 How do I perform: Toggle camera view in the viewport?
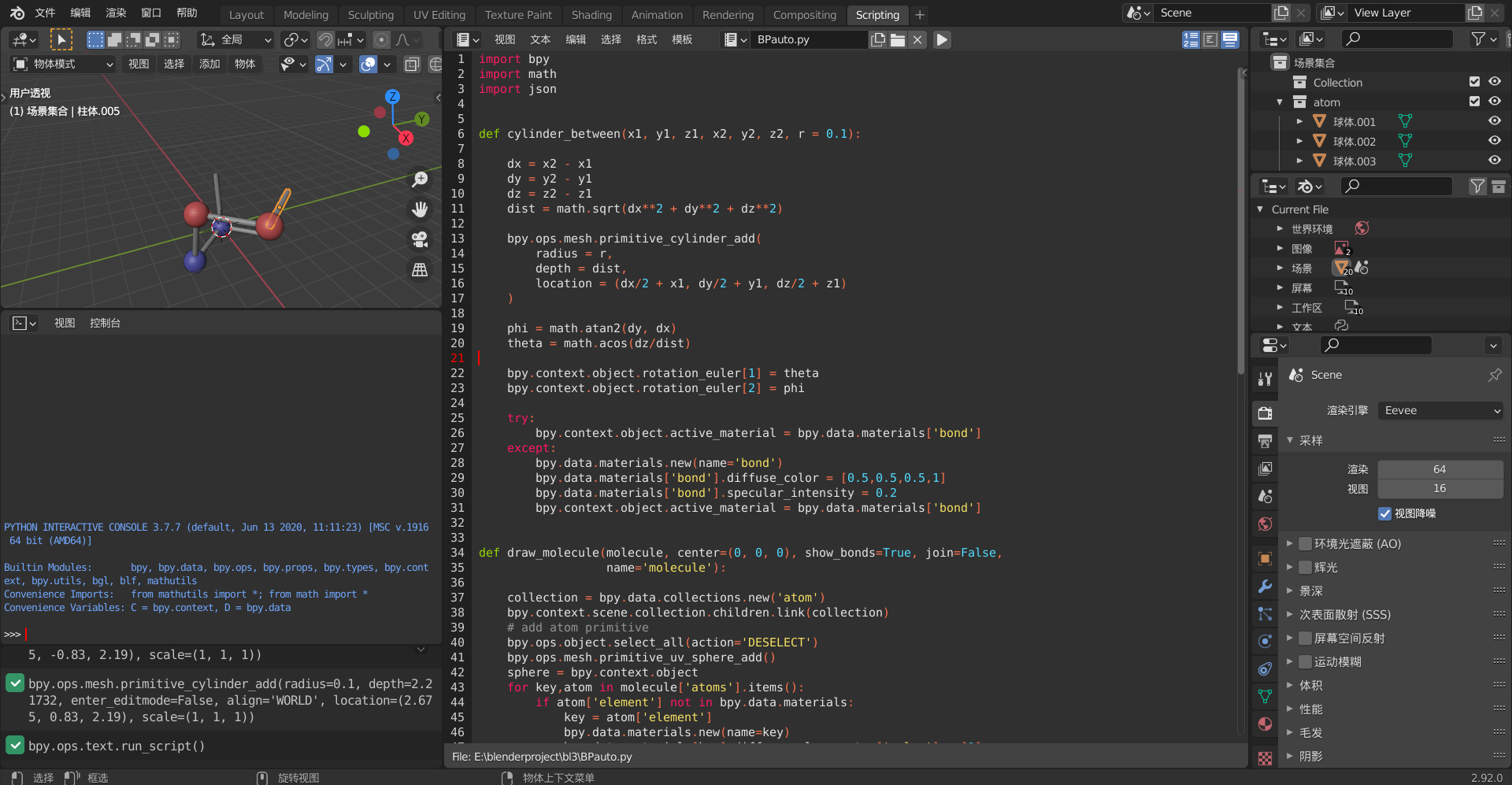pos(421,239)
